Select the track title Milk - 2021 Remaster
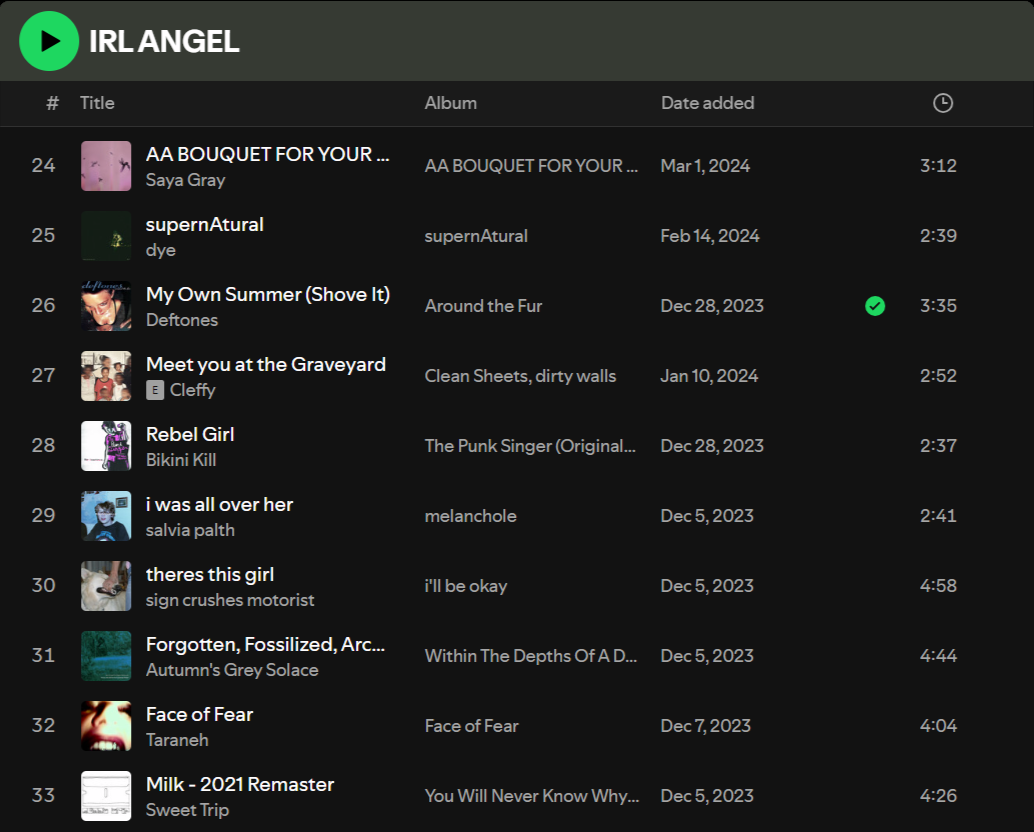 tap(240, 784)
